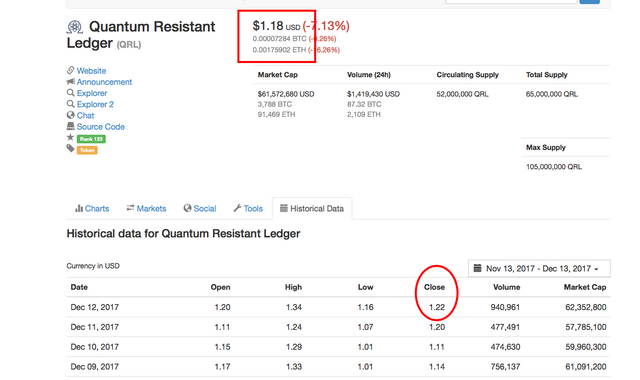
Task: Click the Low column header
Action: 366,287
